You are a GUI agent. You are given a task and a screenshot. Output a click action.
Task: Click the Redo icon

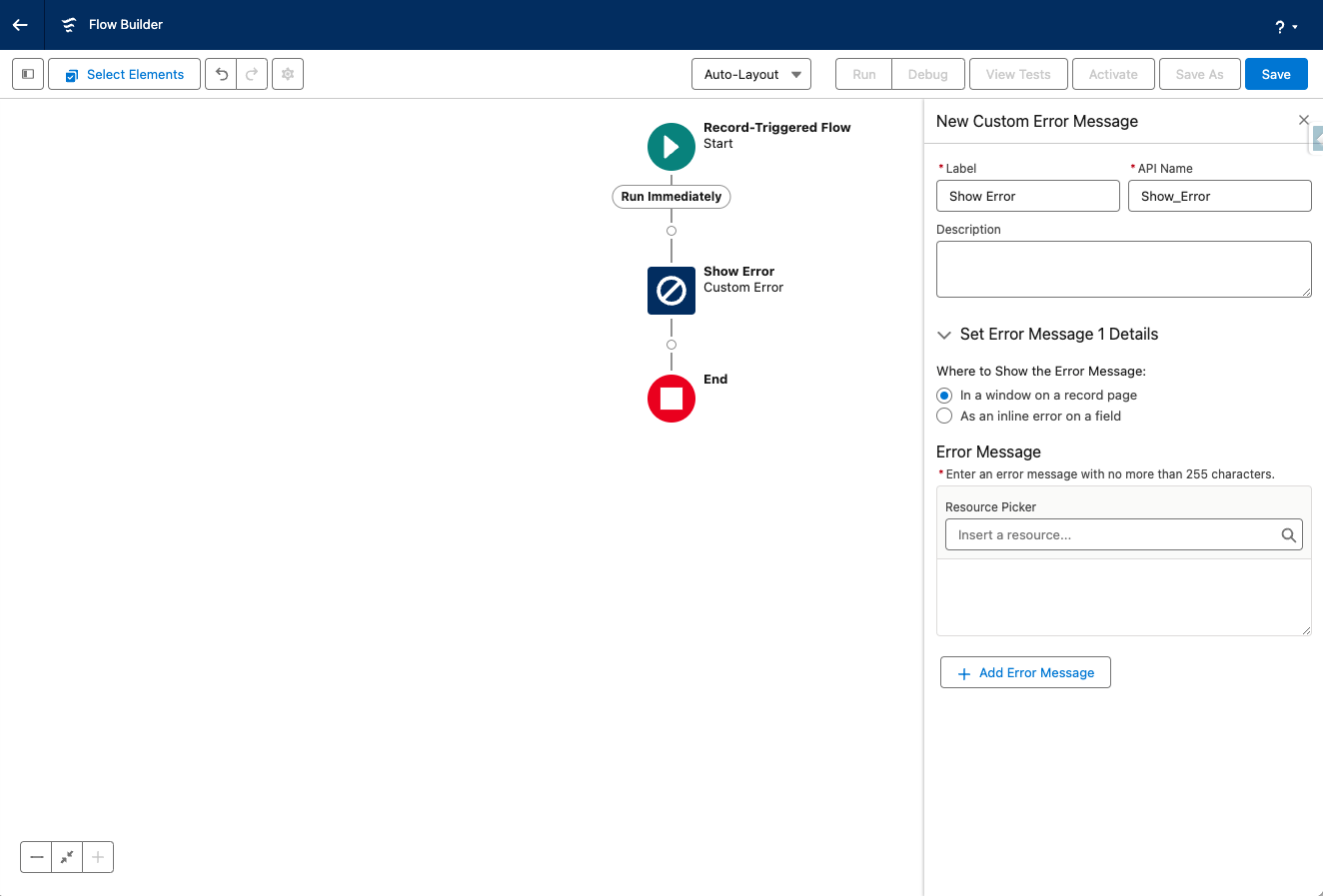coord(251,73)
